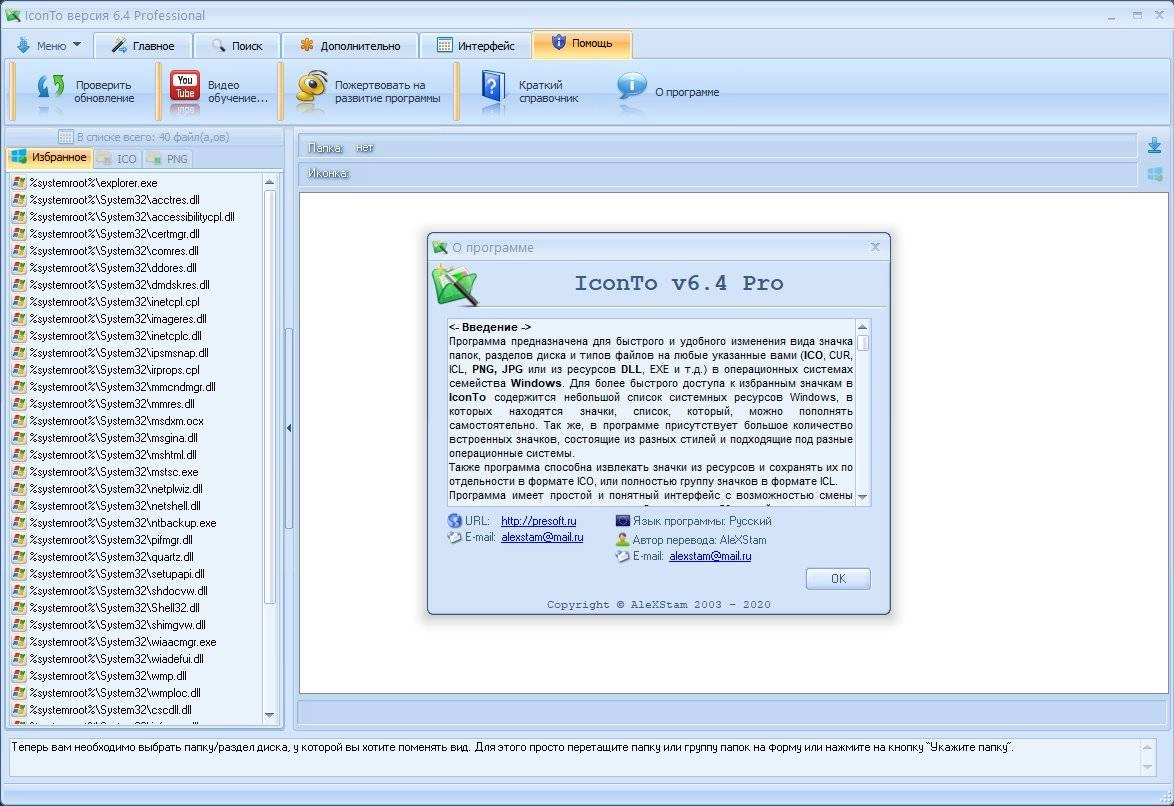Screen dimensions: 1174x806
Task: Click the file list scroll up arrow
Action: click(270, 182)
